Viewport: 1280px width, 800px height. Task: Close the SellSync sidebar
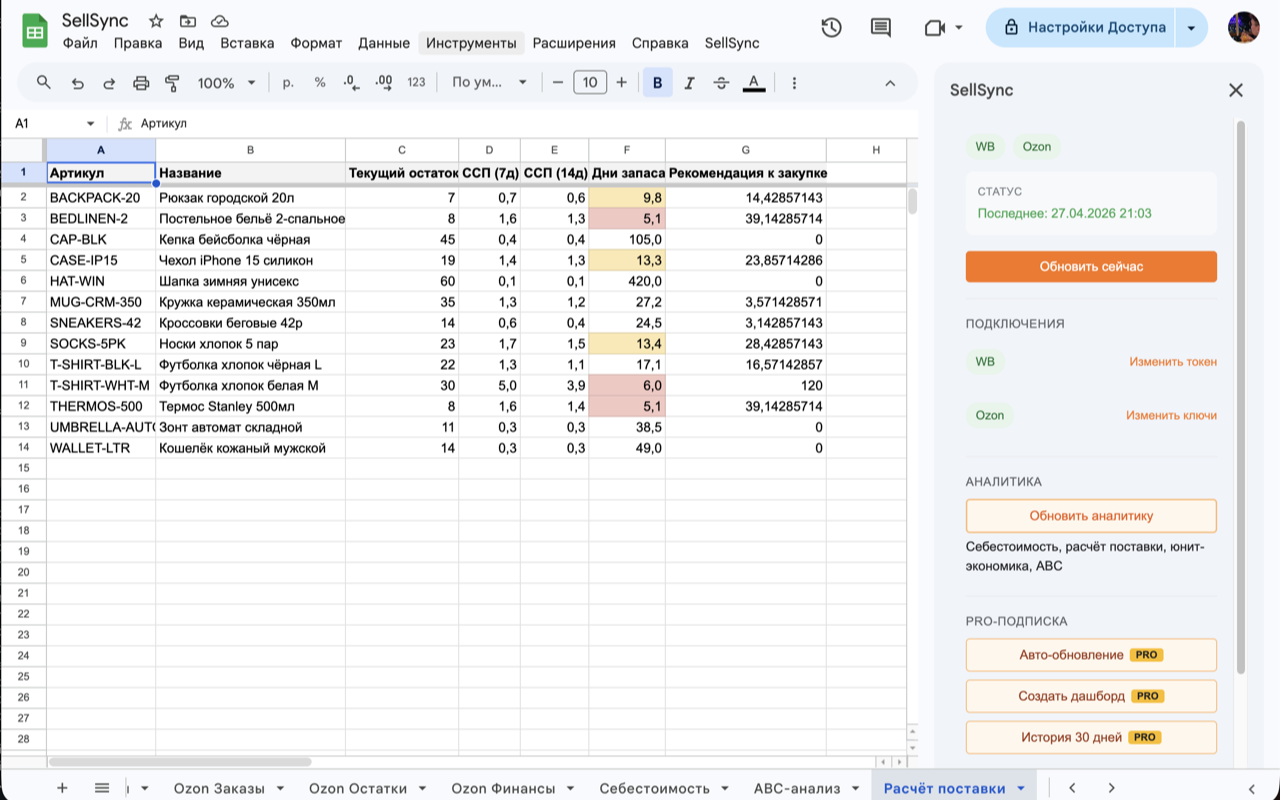[1236, 90]
